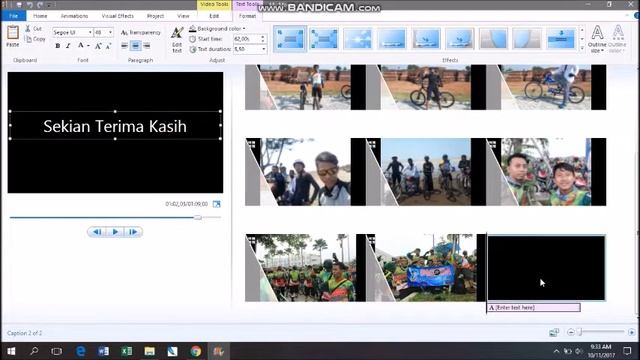The image size is (640, 360).
Task: Open the Edit text tool
Action: [177, 39]
